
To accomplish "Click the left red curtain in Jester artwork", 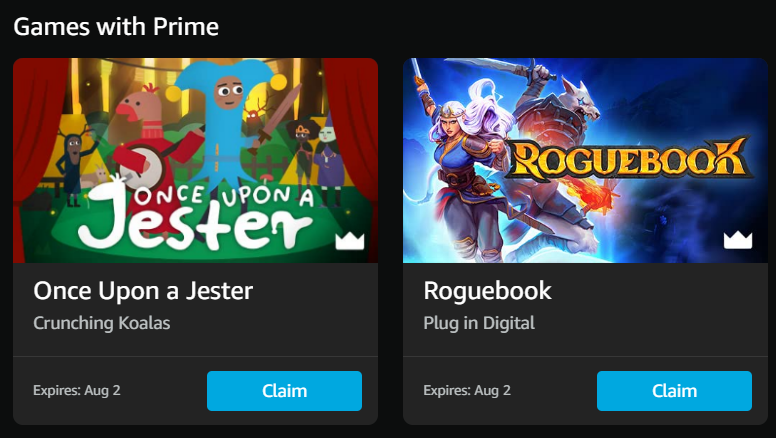I will 37,144.
